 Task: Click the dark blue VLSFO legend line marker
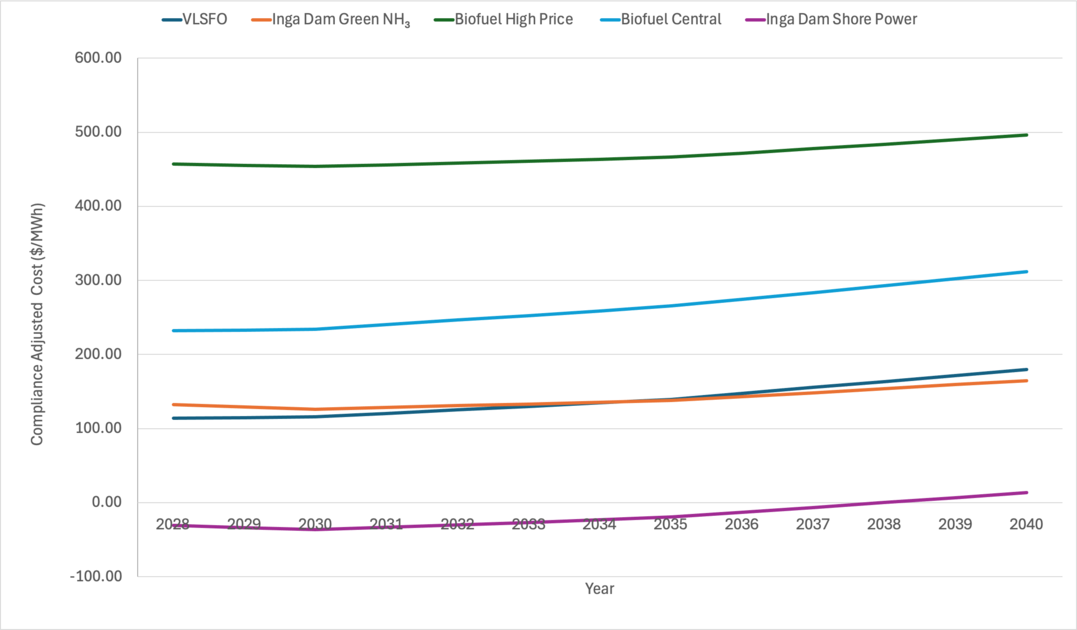tap(172, 20)
